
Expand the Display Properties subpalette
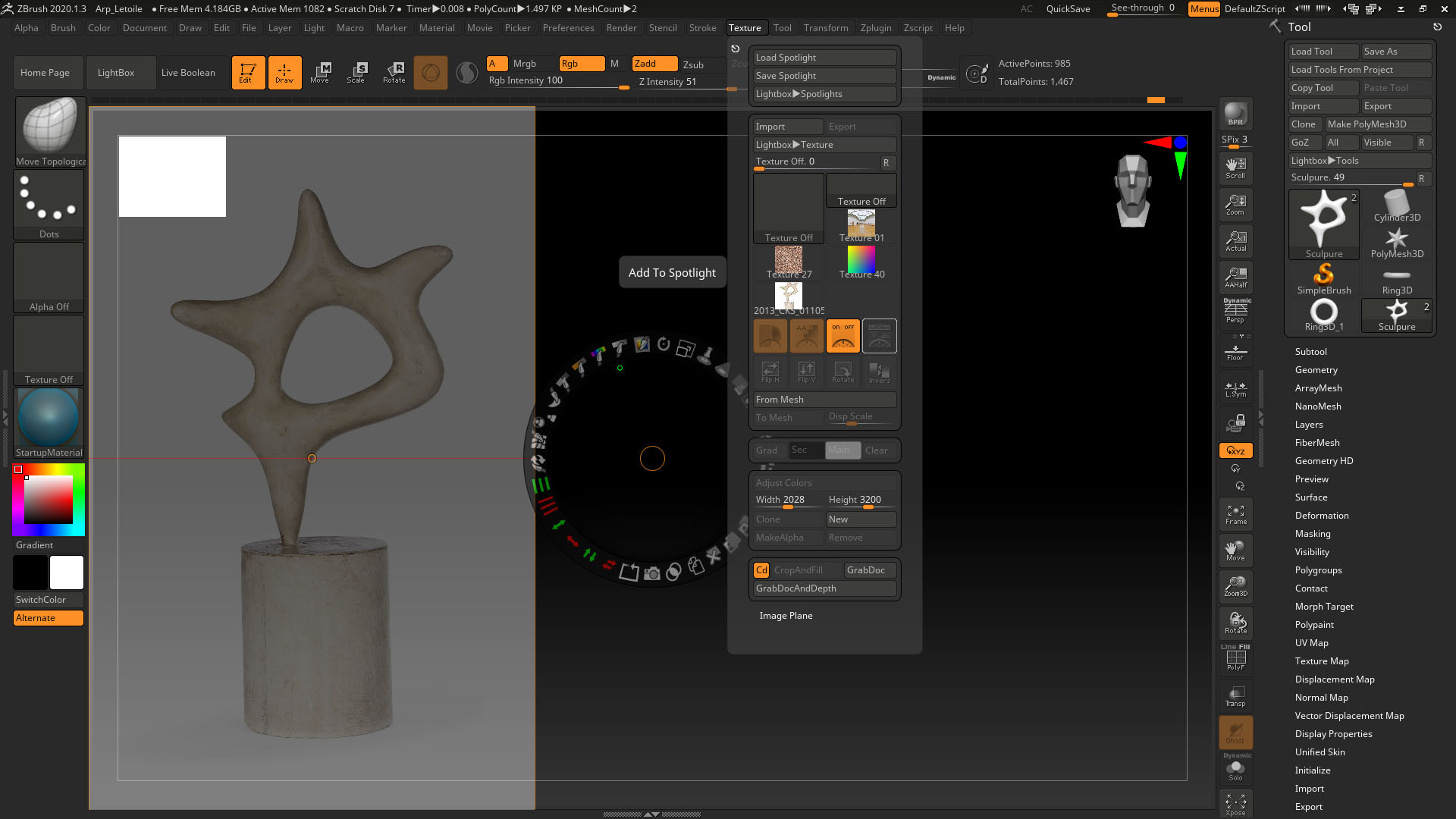(x=1333, y=733)
